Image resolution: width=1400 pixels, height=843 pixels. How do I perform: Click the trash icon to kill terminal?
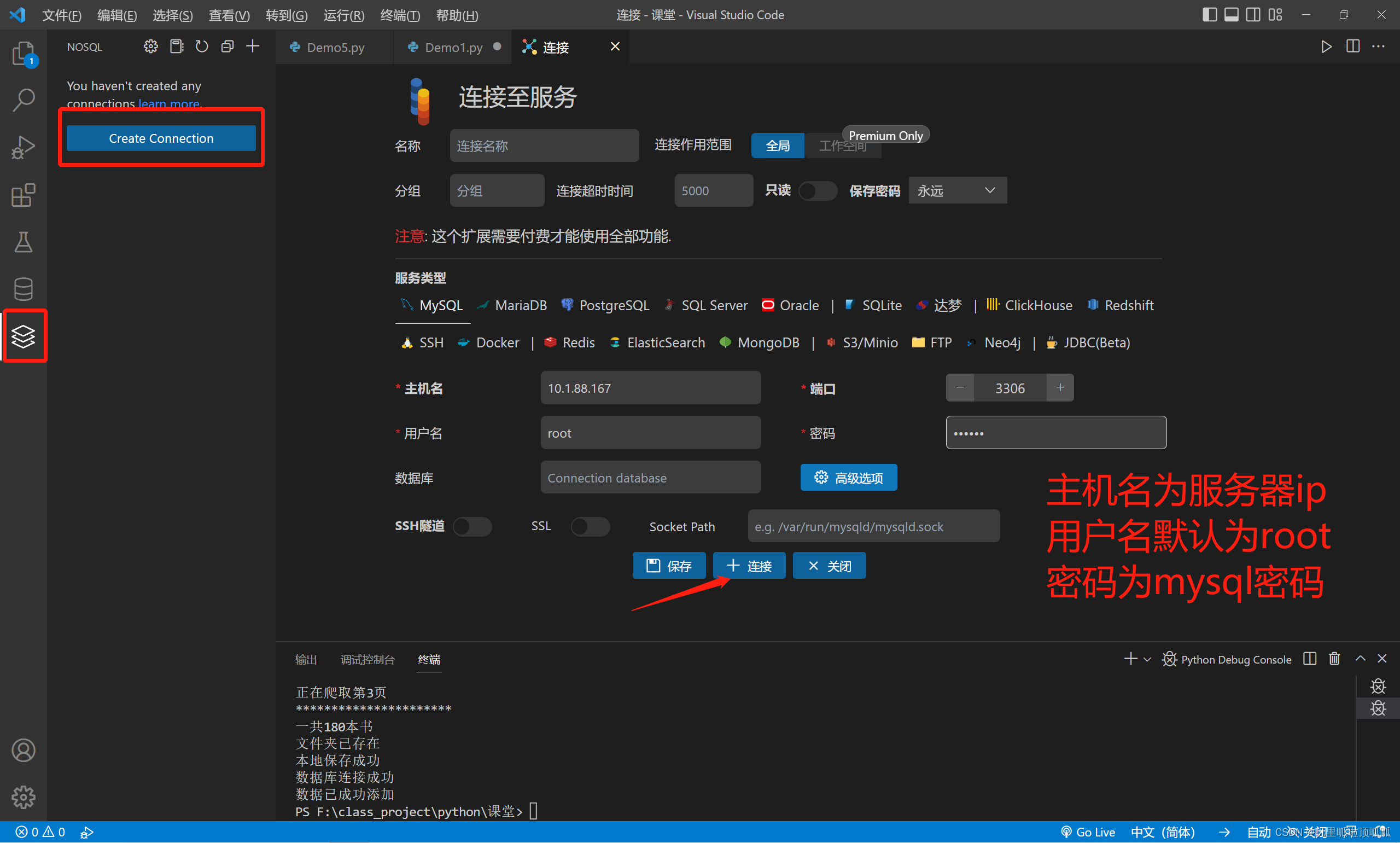click(x=1334, y=659)
